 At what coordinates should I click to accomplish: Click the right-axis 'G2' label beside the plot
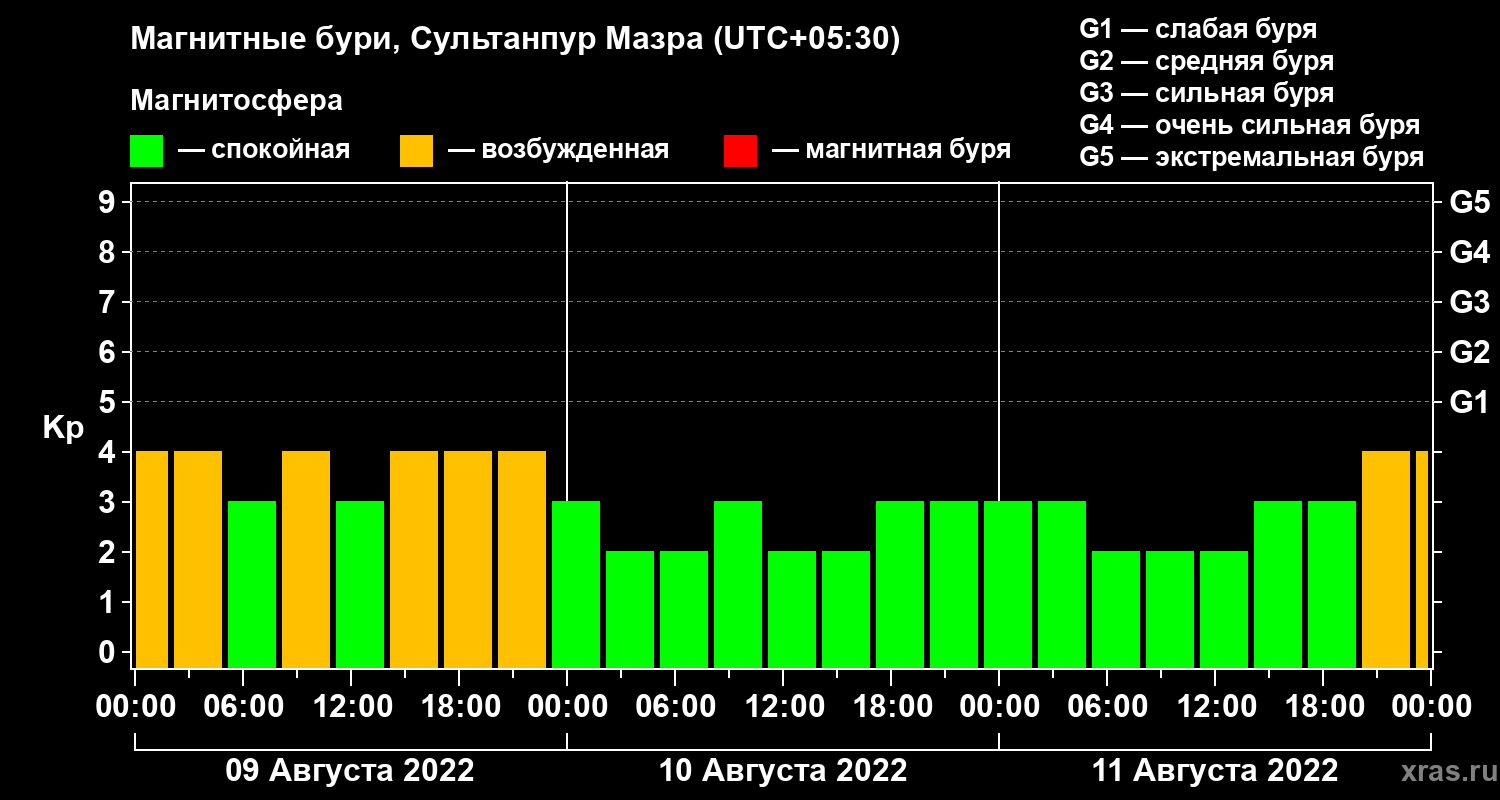(1470, 352)
